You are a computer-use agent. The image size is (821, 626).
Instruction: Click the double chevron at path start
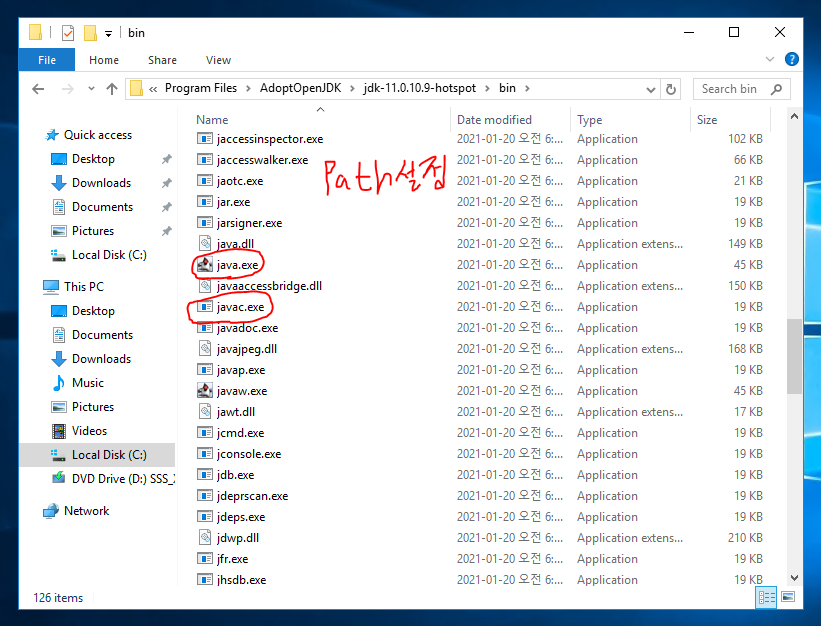(x=153, y=89)
